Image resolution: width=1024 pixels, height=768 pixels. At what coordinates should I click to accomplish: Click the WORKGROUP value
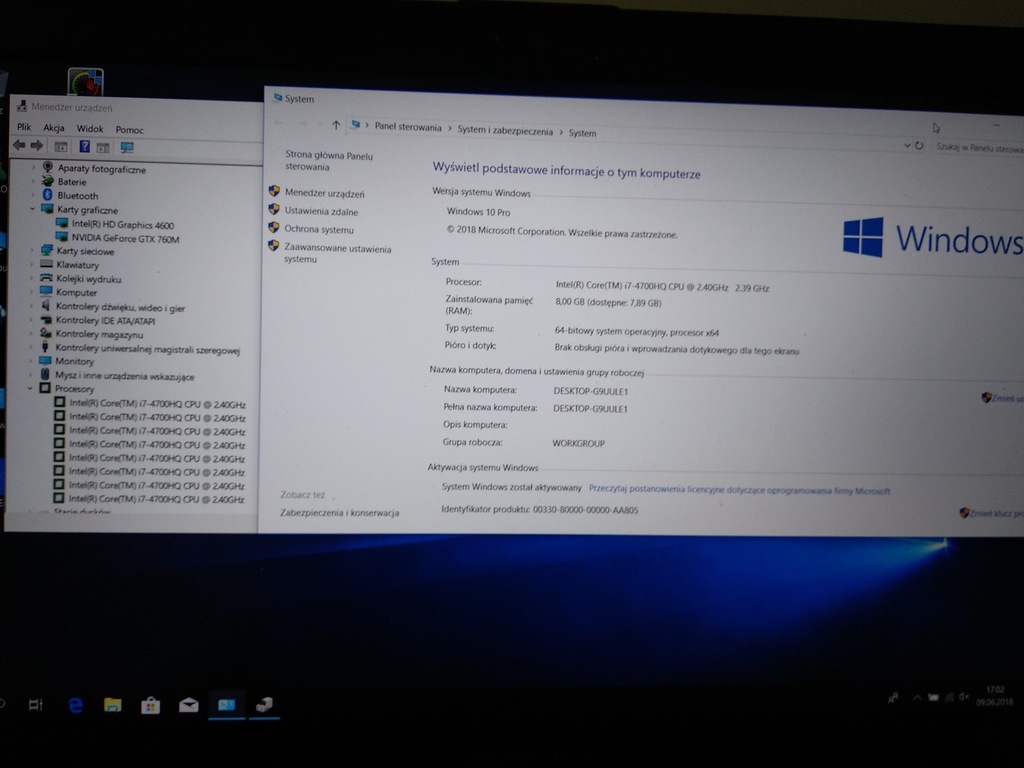pyautogui.click(x=579, y=443)
